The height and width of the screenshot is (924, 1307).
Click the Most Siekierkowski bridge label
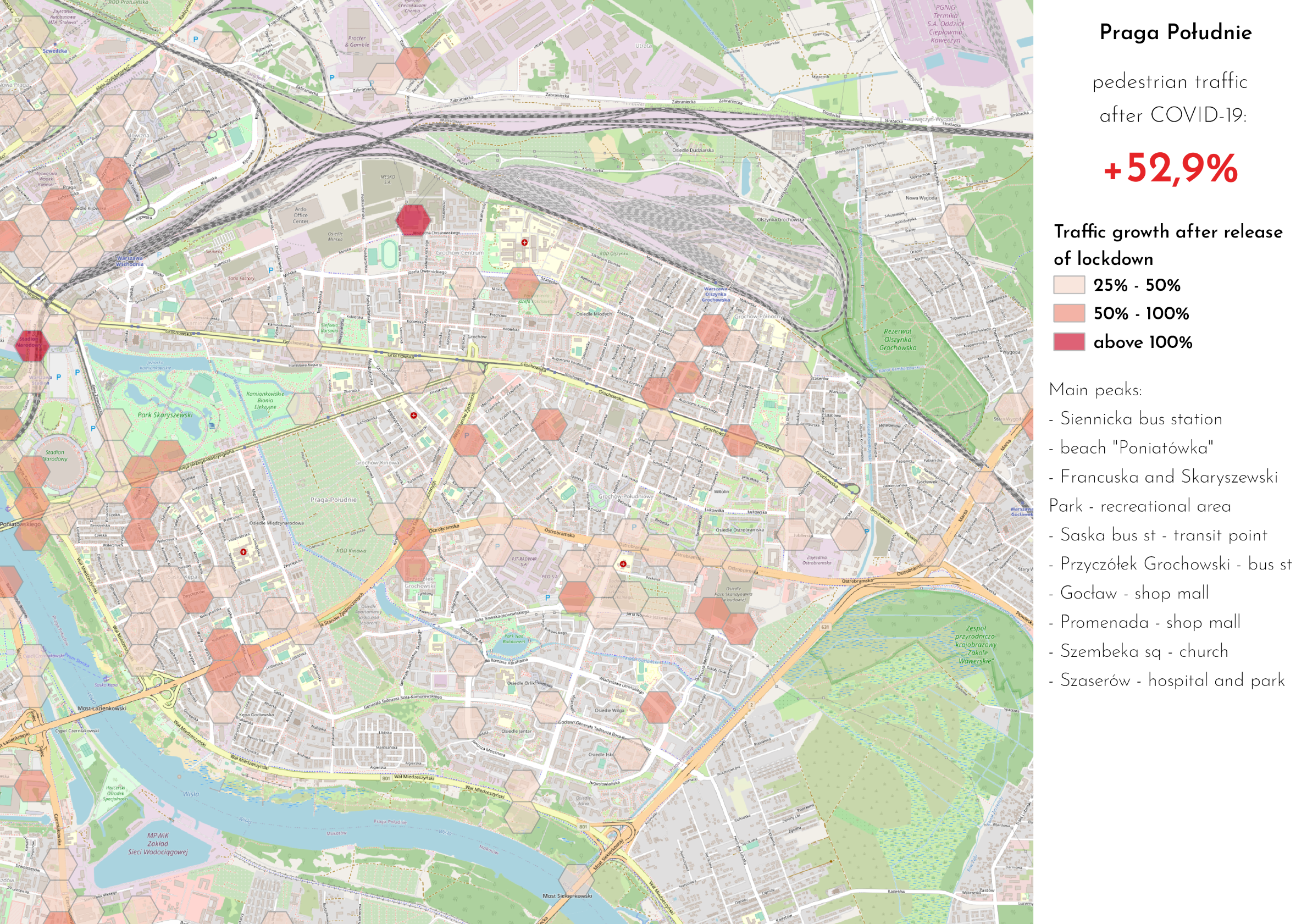point(567,895)
